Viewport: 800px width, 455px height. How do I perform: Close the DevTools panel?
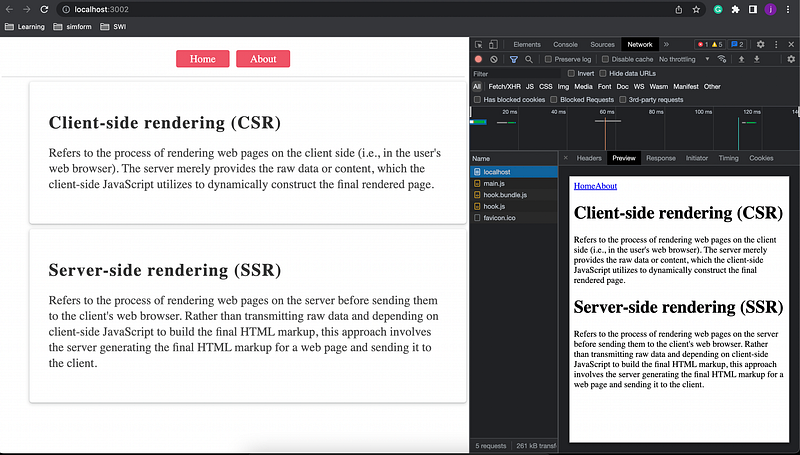(791, 44)
